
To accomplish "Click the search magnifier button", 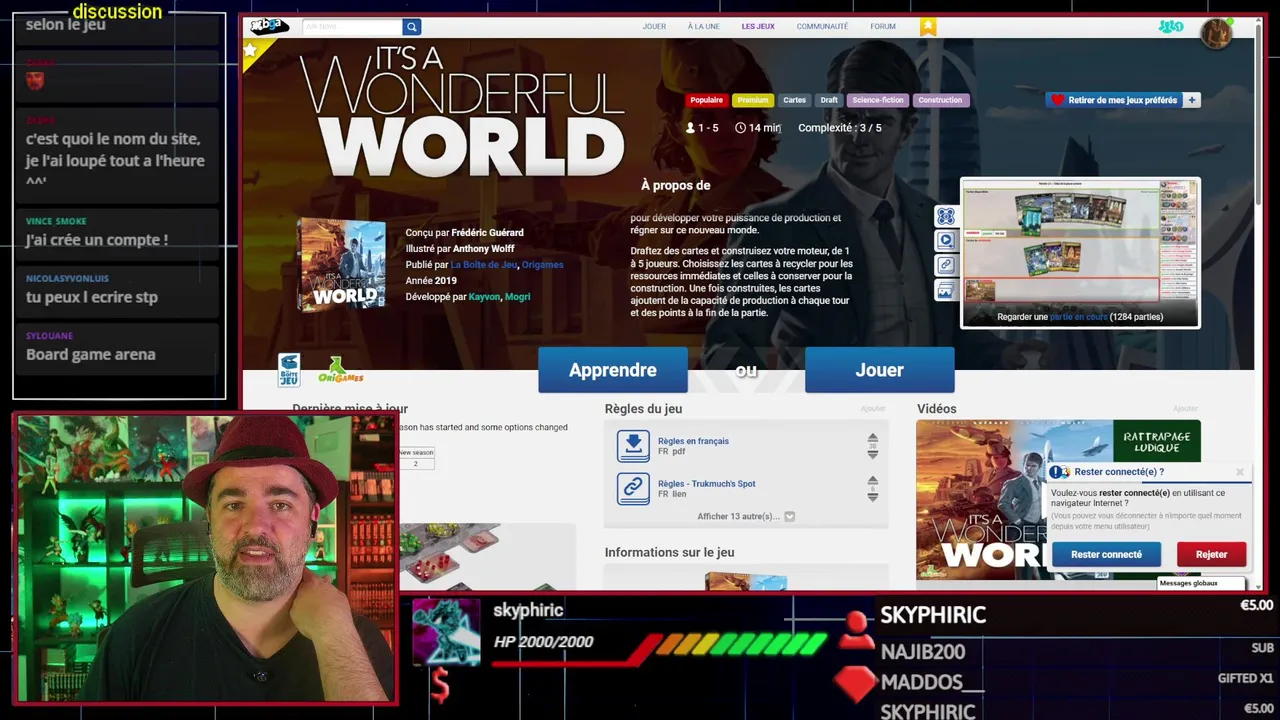I will 411,27.
